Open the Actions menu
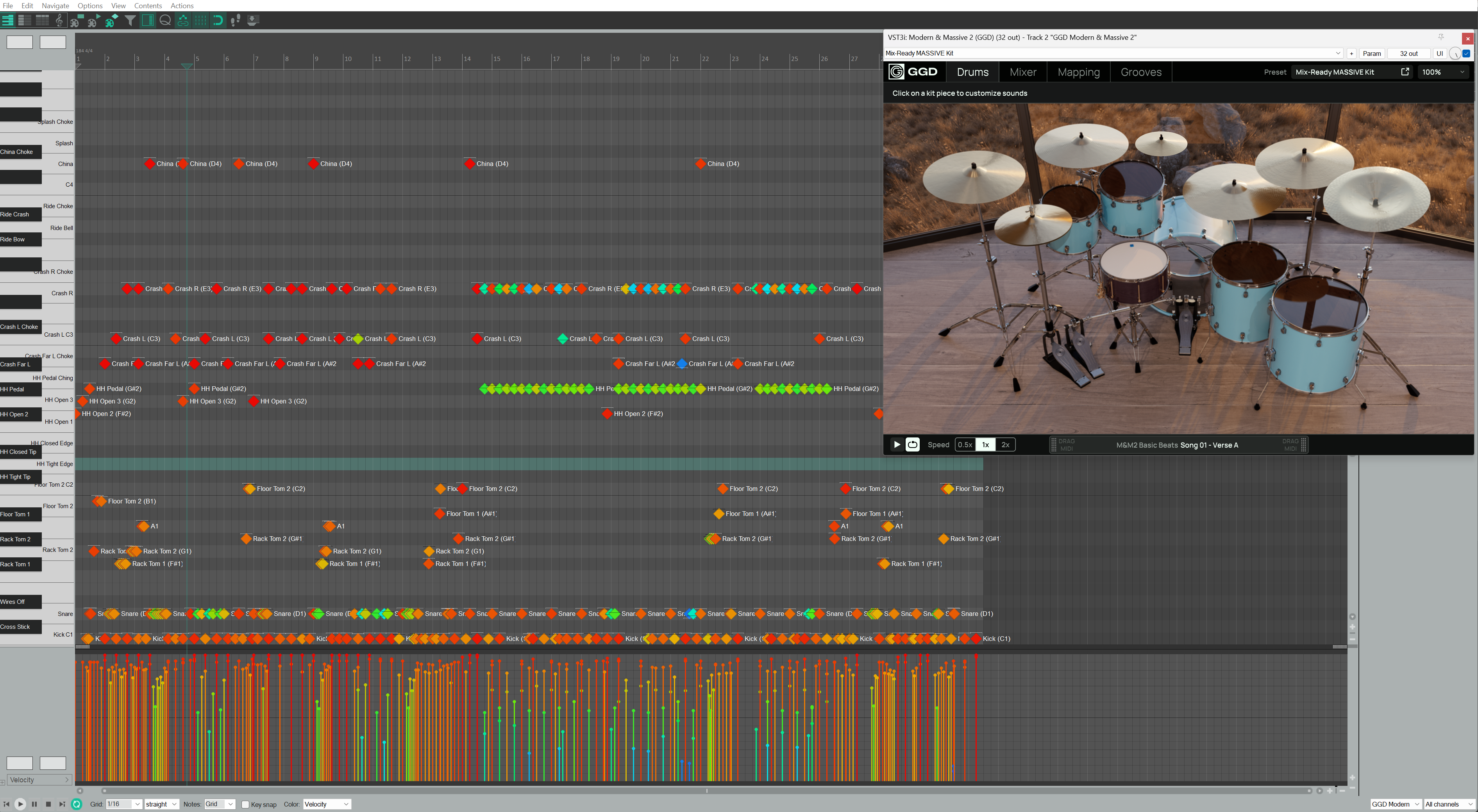 [x=182, y=6]
